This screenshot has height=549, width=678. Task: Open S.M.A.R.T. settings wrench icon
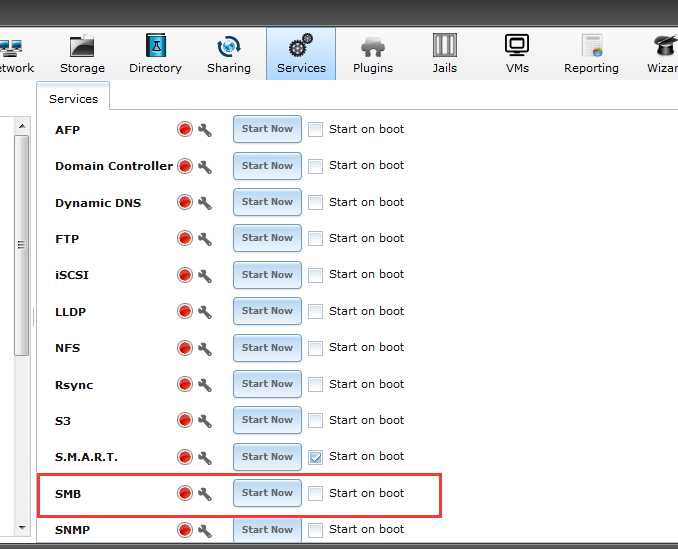pyautogui.click(x=205, y=457)
